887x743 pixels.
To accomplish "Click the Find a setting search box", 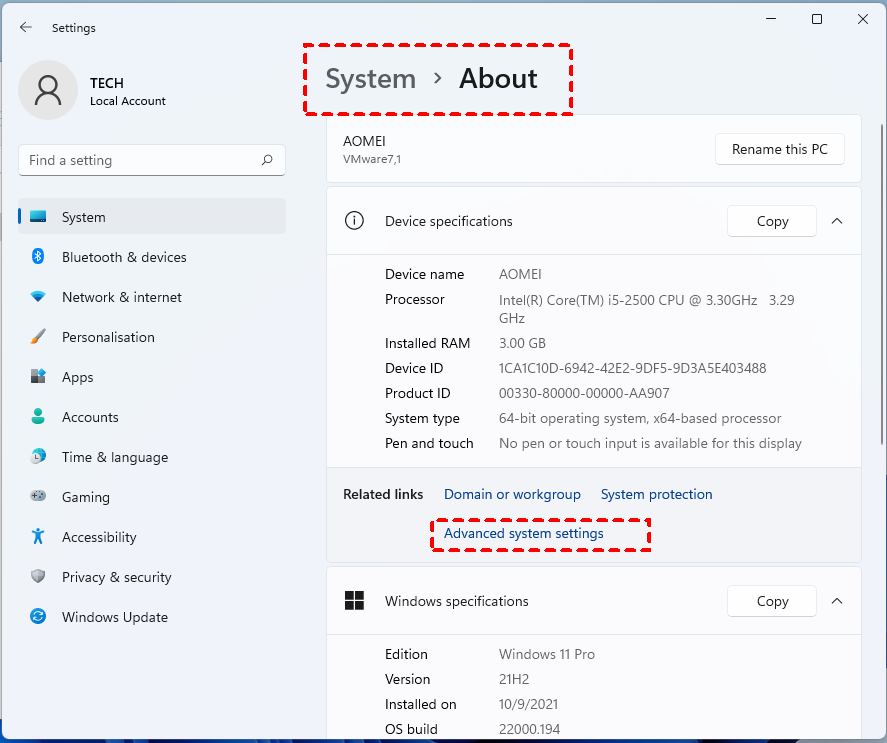I will tap(140, 160).
